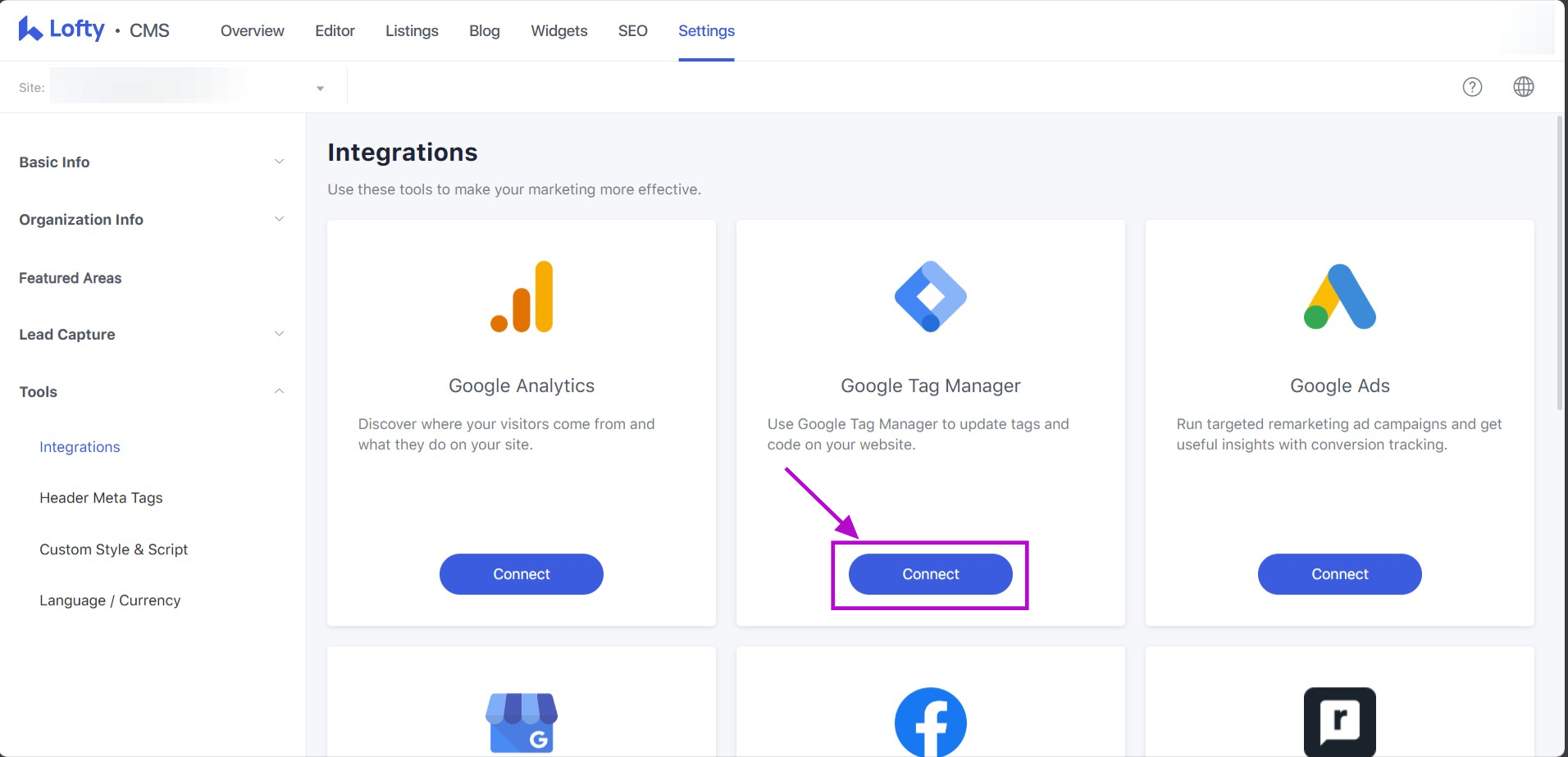Click the vertical page scrollbar
This screenshot has width=1568, height=757.
pos(1559,262)
